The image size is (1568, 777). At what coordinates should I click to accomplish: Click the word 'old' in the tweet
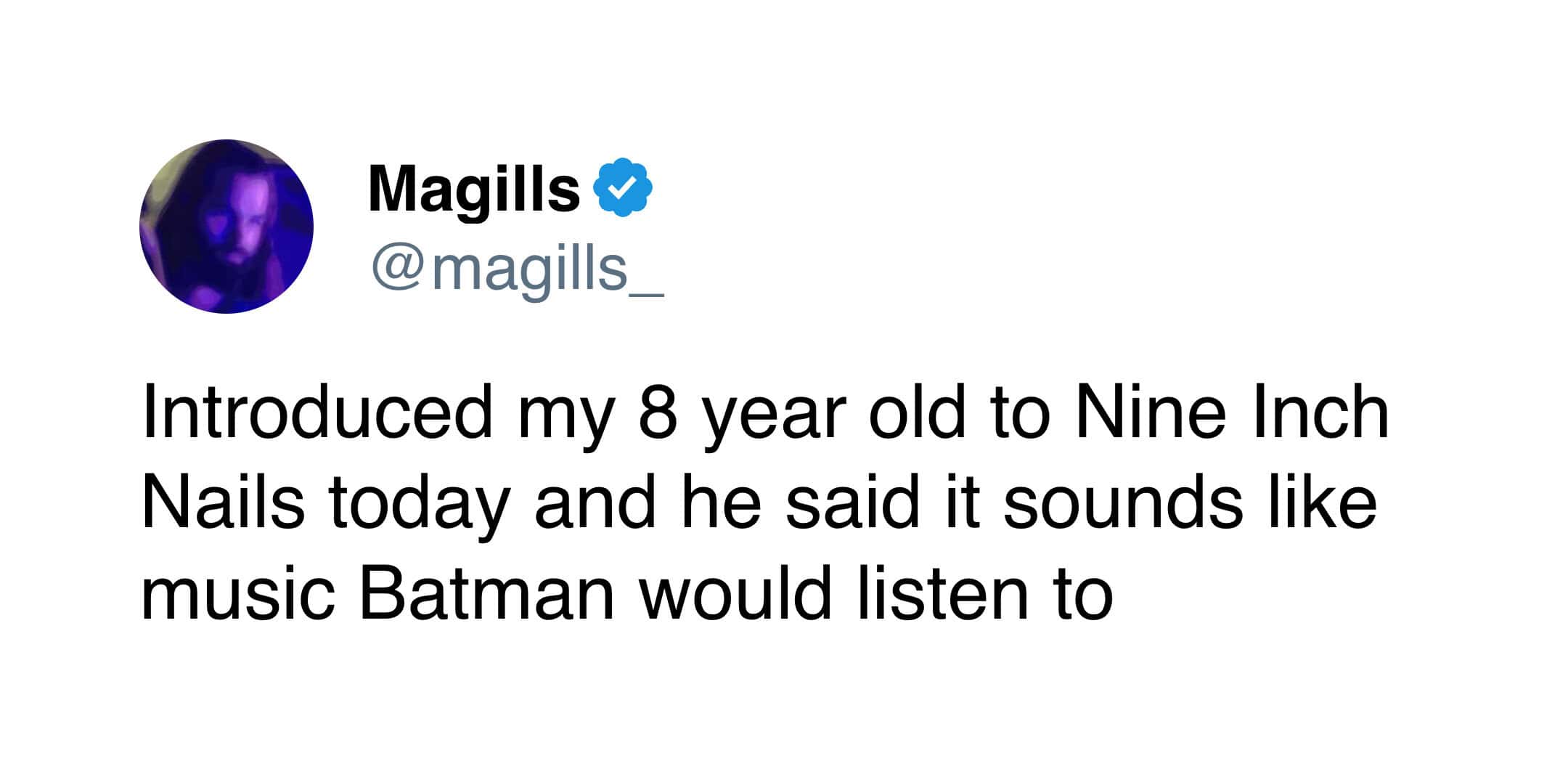coord(918,412)
